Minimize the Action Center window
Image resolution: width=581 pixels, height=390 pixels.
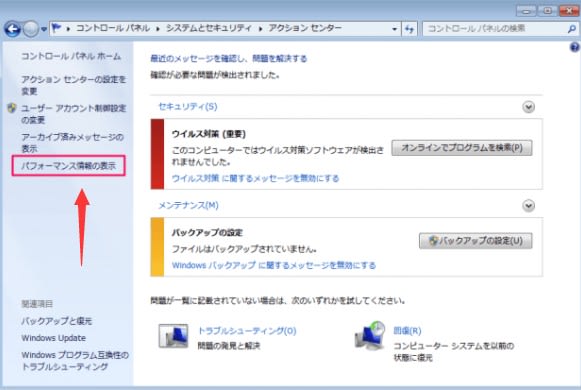(526, 11)
